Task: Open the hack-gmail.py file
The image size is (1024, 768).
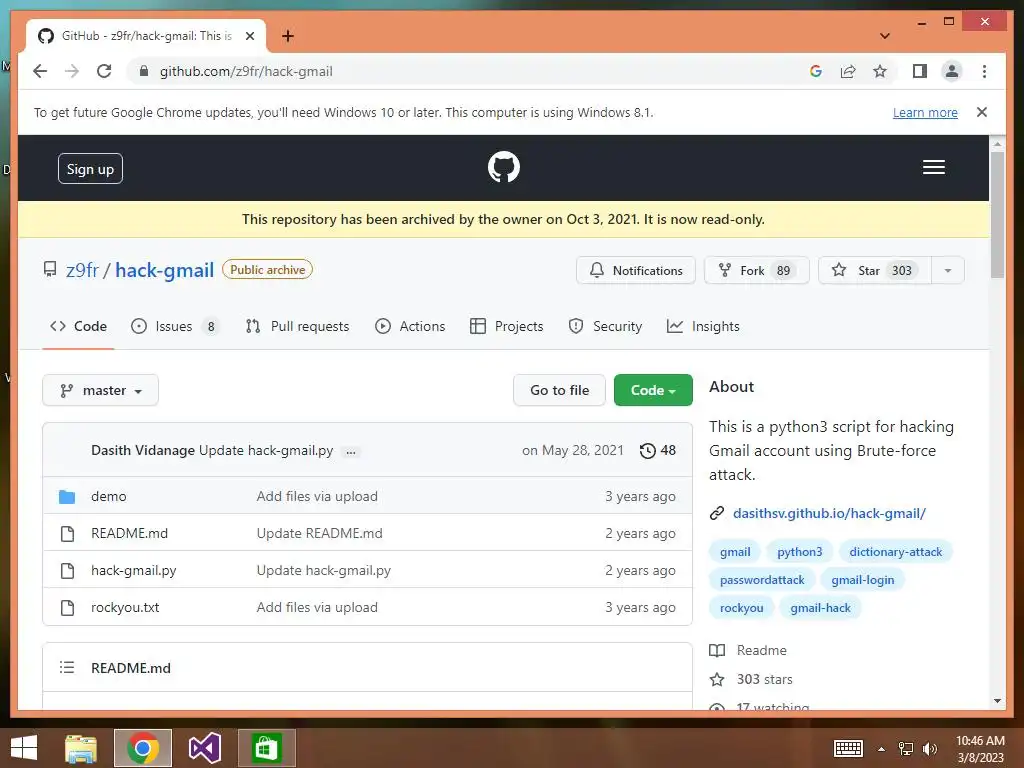Action: point(134,570)
